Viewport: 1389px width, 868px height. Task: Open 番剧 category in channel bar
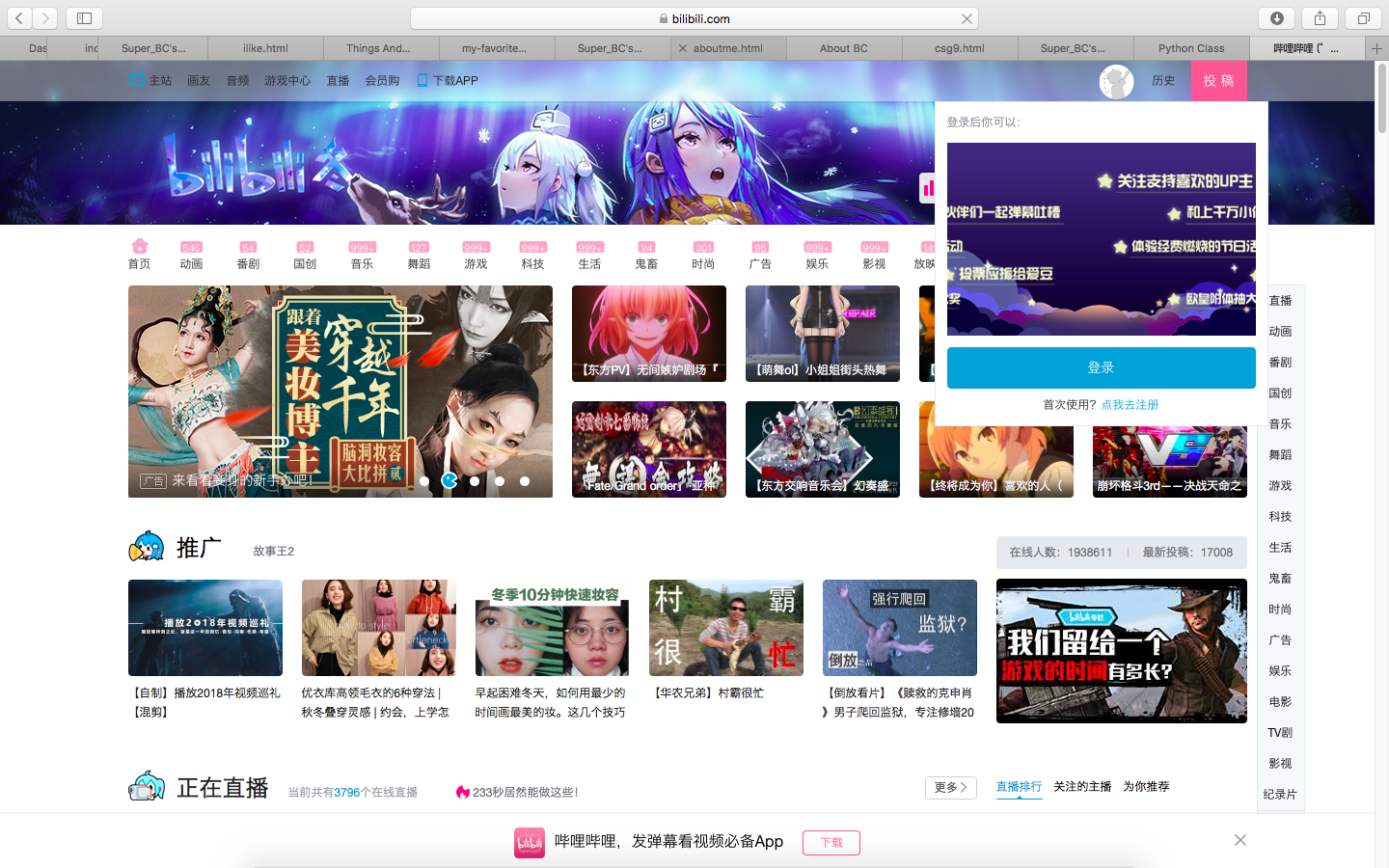coord(248,256)
